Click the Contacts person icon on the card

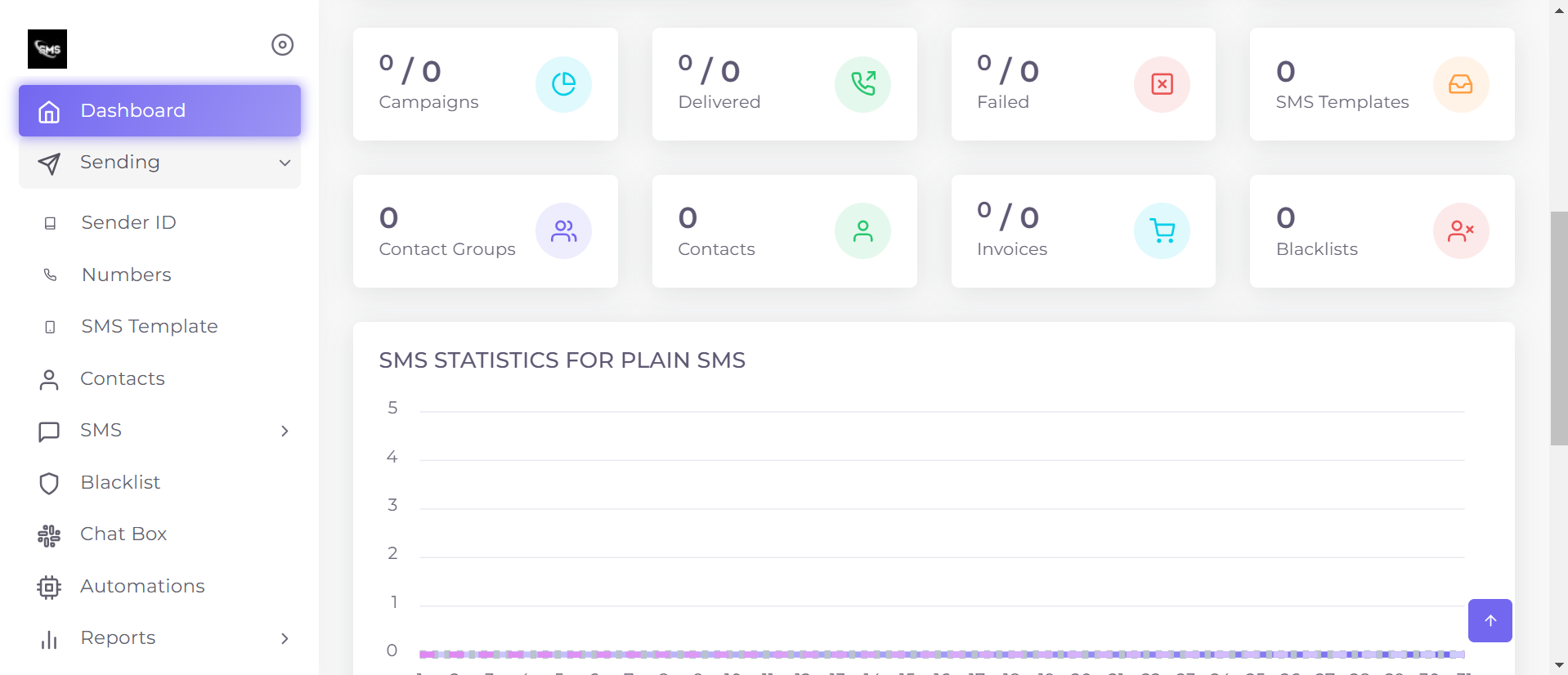[862, 230]
